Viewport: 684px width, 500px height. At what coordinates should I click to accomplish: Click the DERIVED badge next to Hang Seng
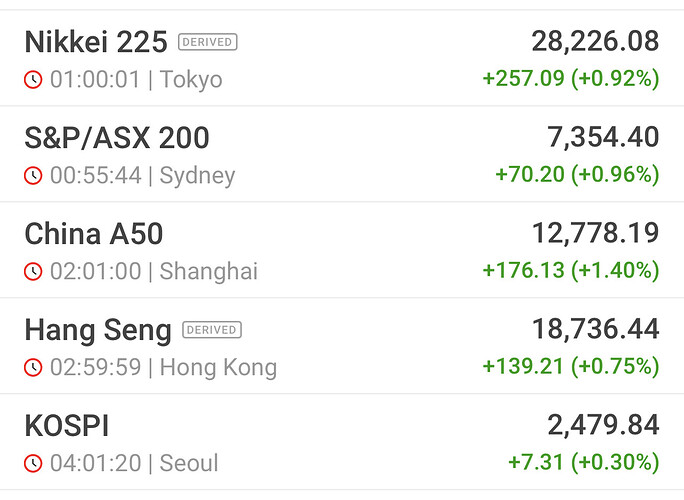coord(211,330)
